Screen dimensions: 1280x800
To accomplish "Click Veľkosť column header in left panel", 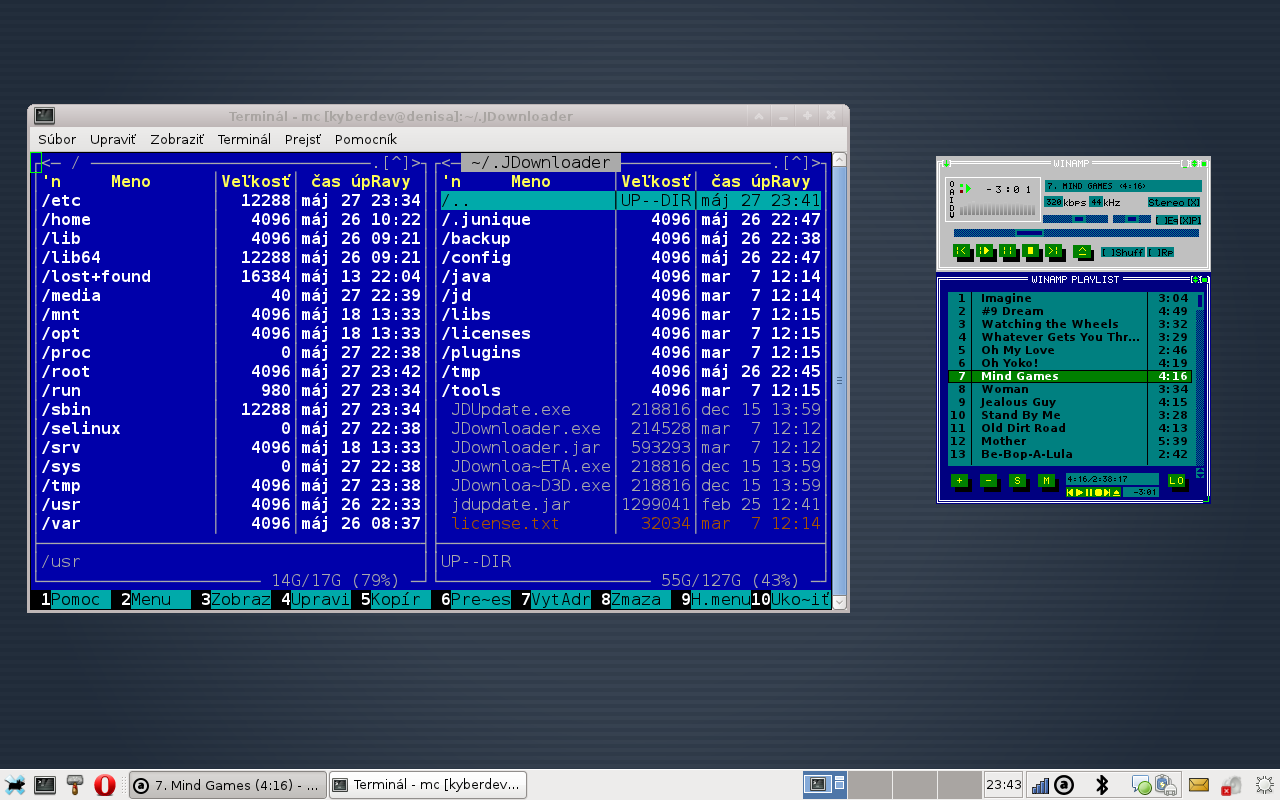I will [x=256, y=181].
